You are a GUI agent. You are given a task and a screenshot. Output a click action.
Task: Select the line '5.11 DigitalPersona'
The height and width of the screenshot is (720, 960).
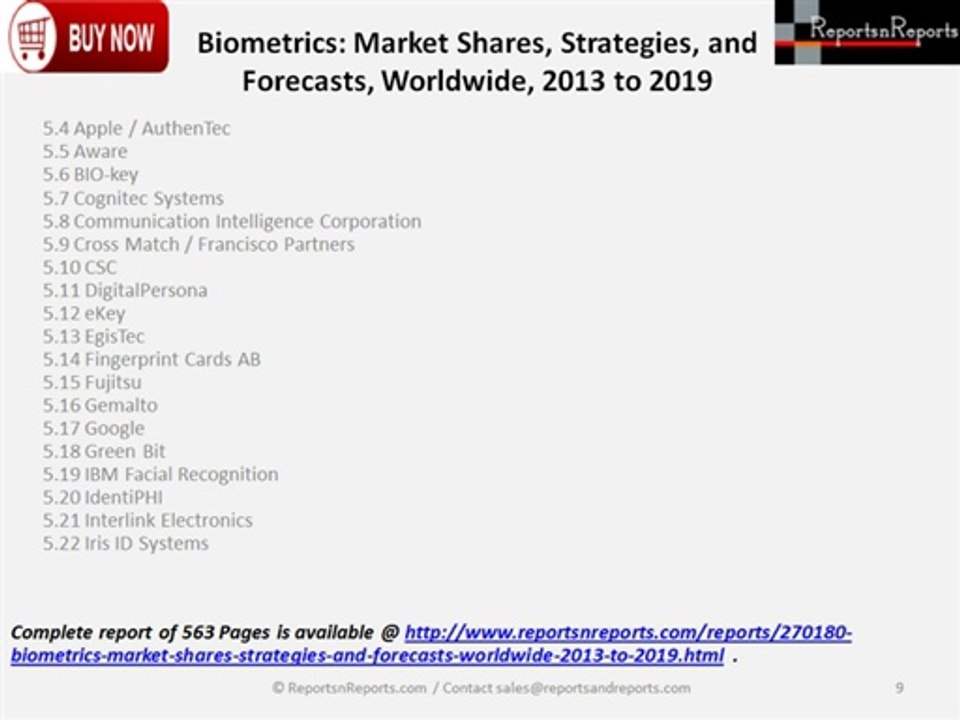(x=125, y=290)
